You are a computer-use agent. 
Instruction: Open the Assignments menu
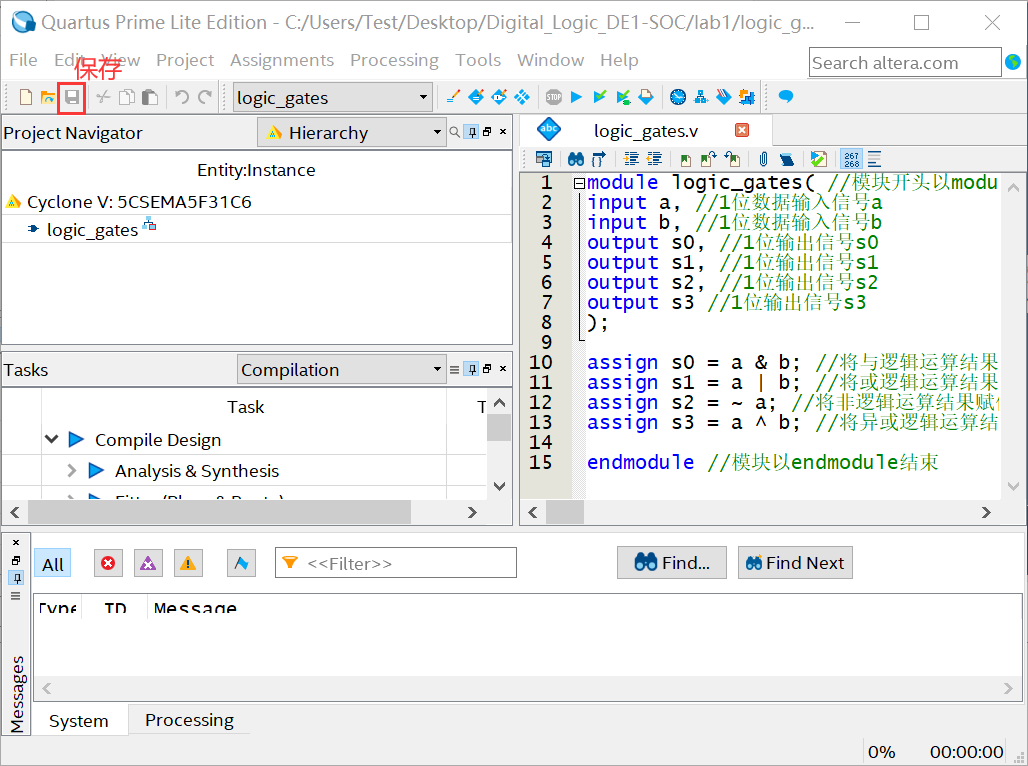(x=282, y=60)
